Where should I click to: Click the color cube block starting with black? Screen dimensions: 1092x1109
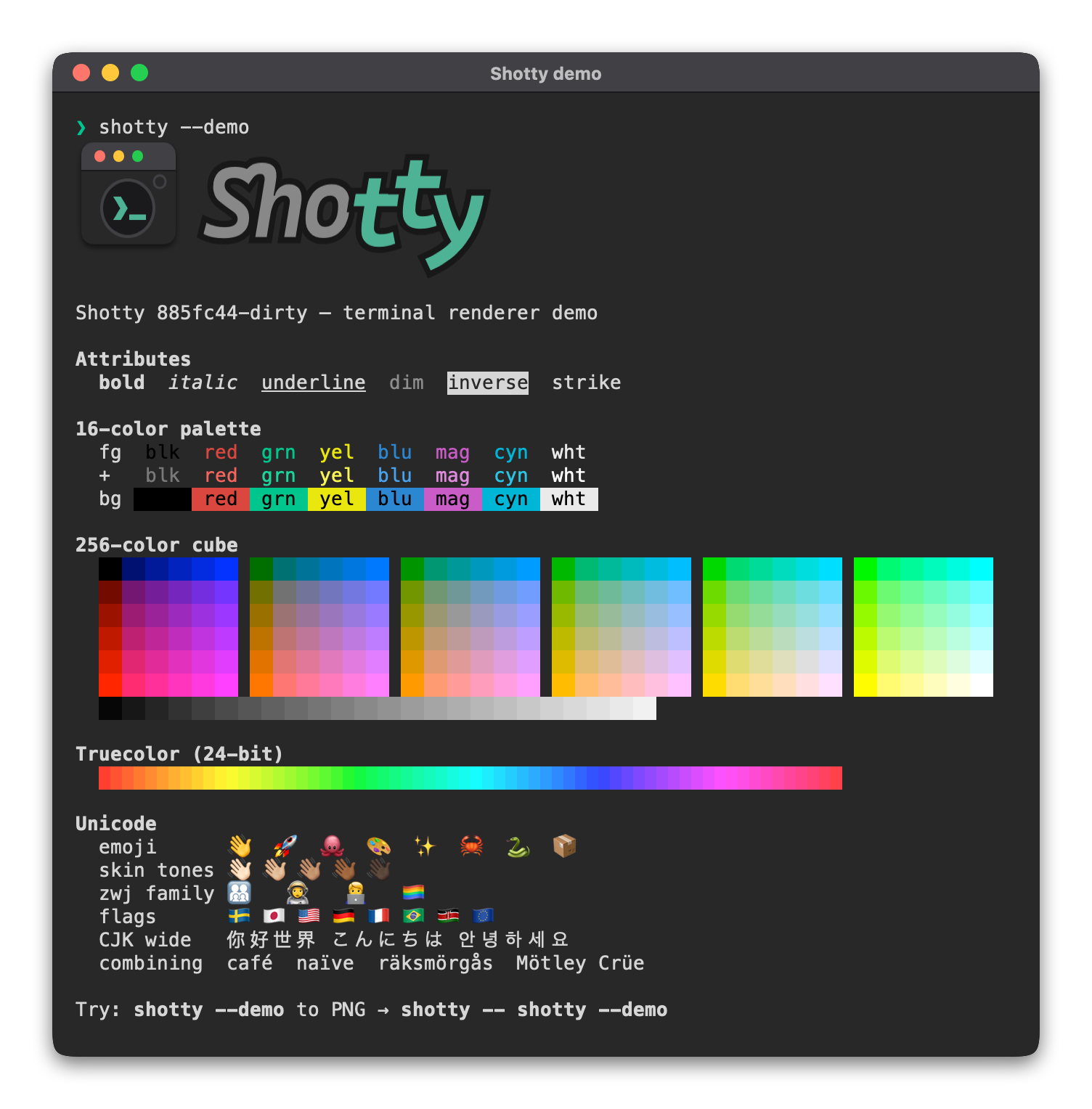point(168,627)
